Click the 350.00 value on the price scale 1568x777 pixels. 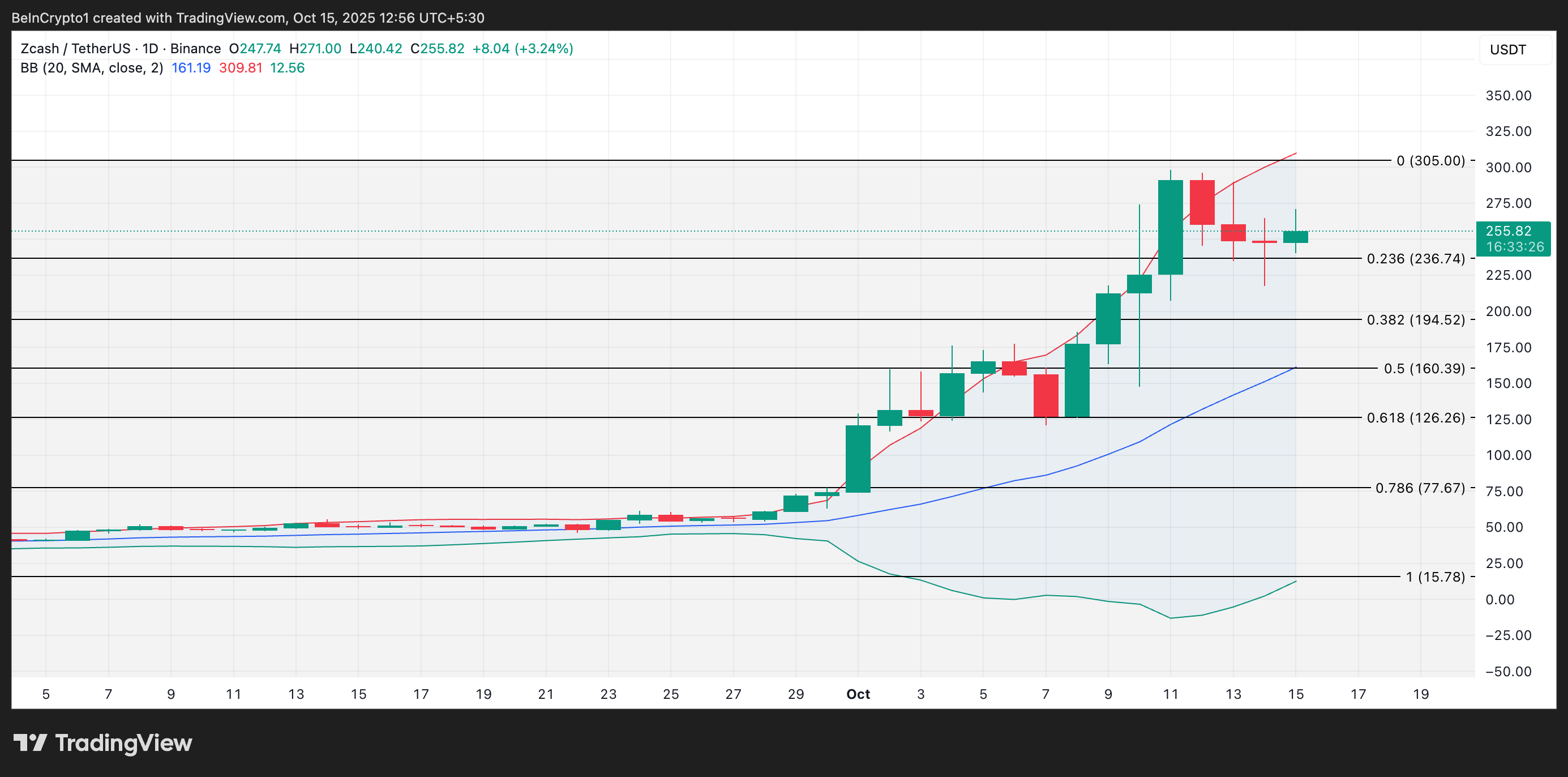(1510, 96)
